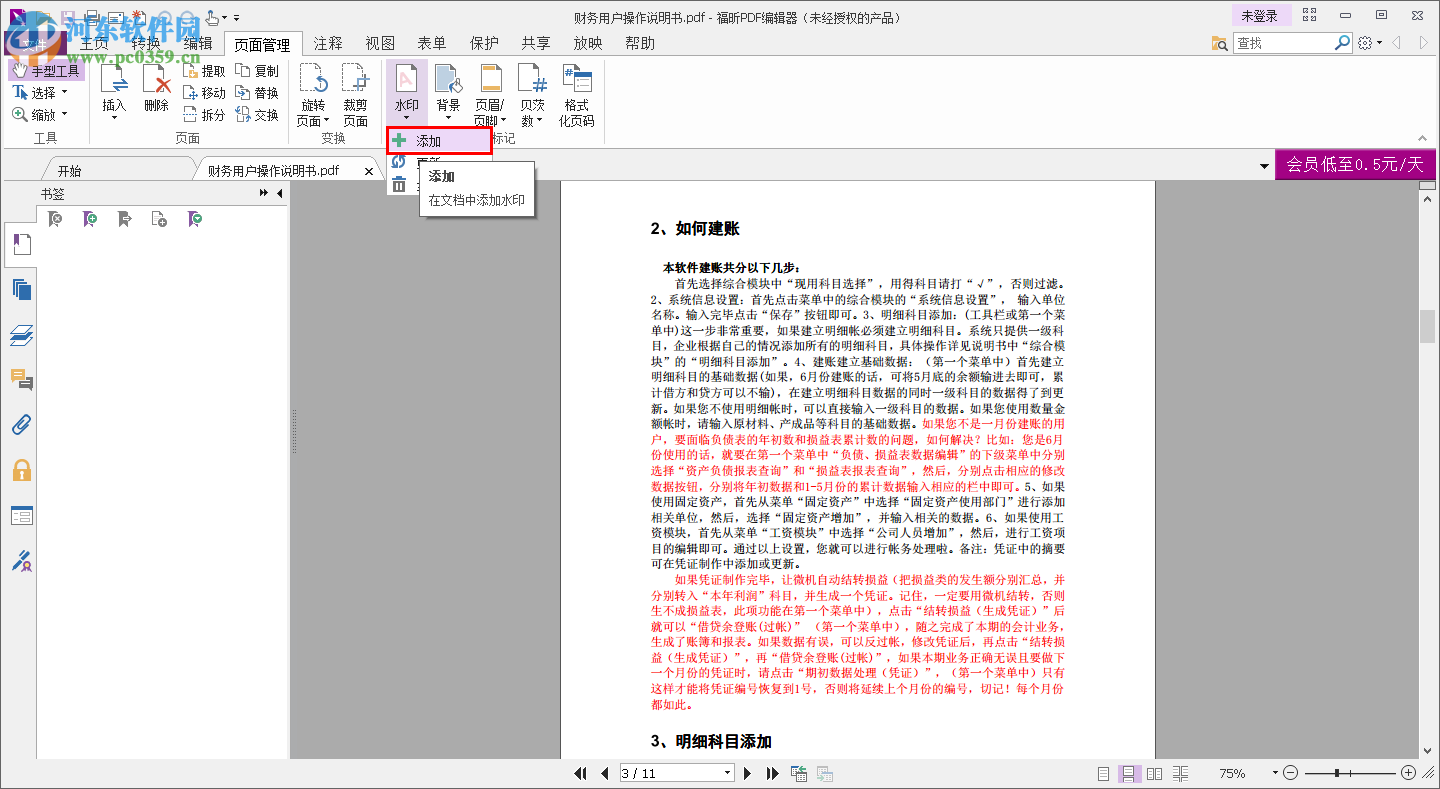Expand the Zoom (缩放) tool dropdown

pos(64,115)
